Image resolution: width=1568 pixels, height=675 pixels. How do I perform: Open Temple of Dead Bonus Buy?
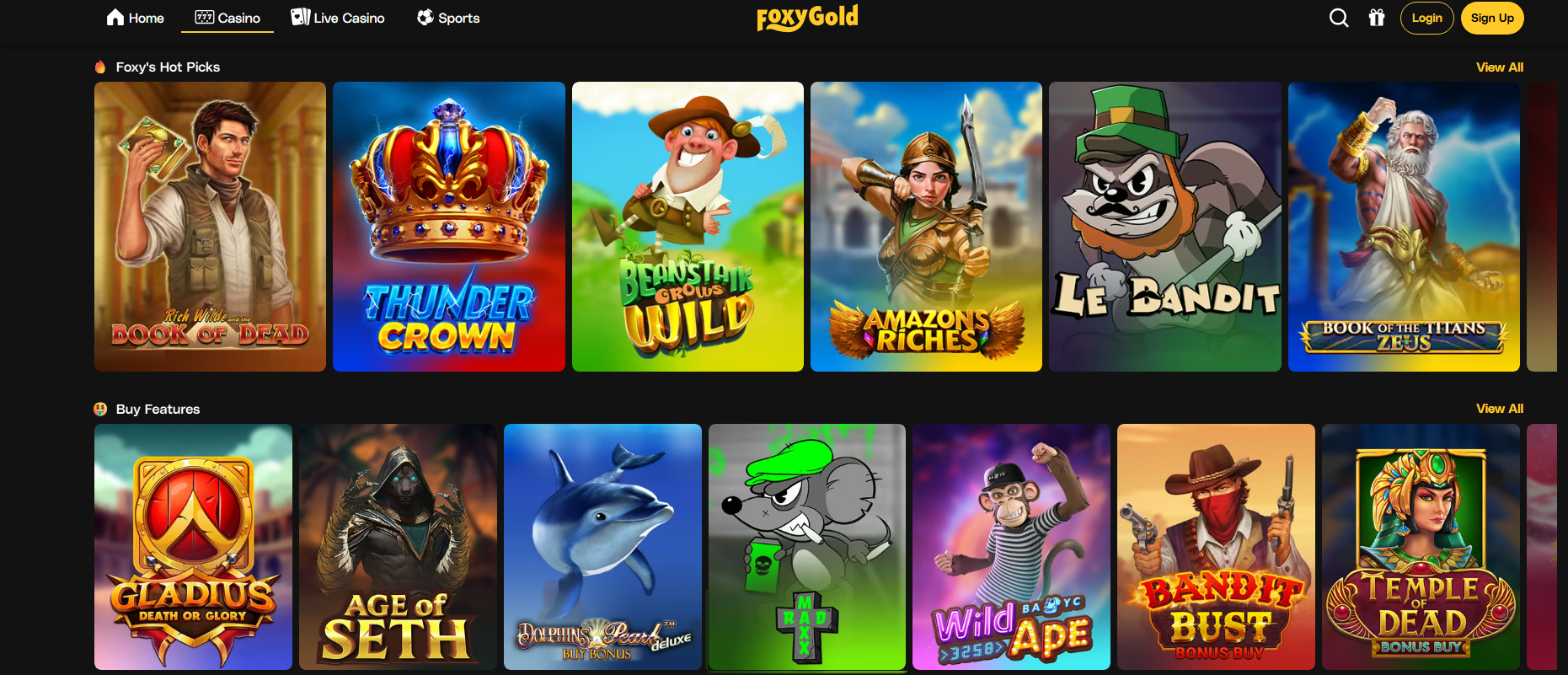[x=1421, y=547]
